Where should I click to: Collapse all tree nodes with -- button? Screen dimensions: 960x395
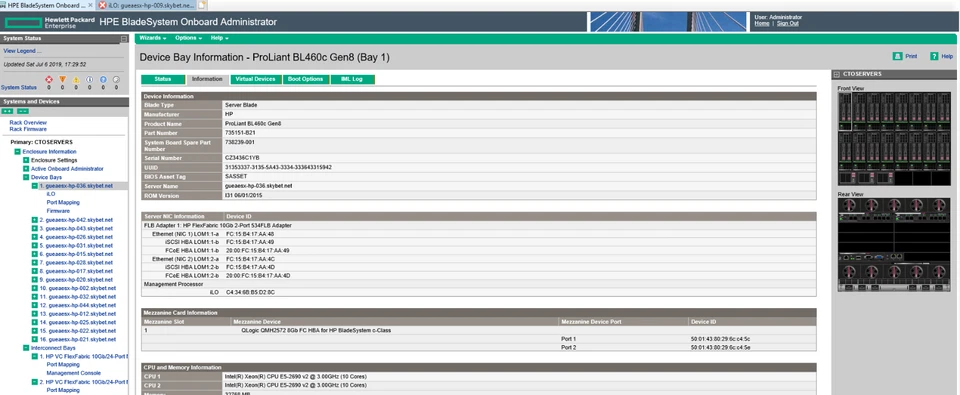23,111
